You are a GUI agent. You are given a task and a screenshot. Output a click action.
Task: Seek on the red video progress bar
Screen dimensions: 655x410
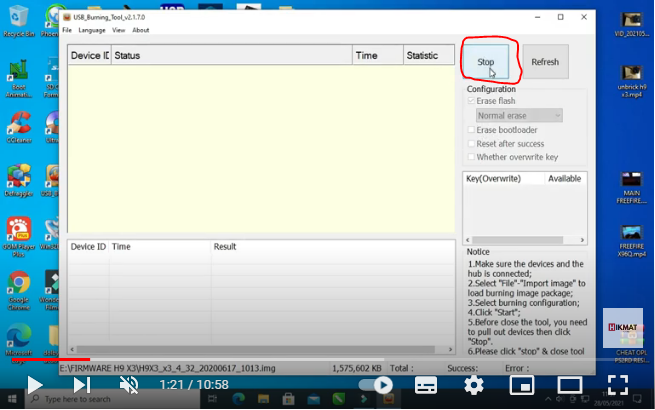51,359
